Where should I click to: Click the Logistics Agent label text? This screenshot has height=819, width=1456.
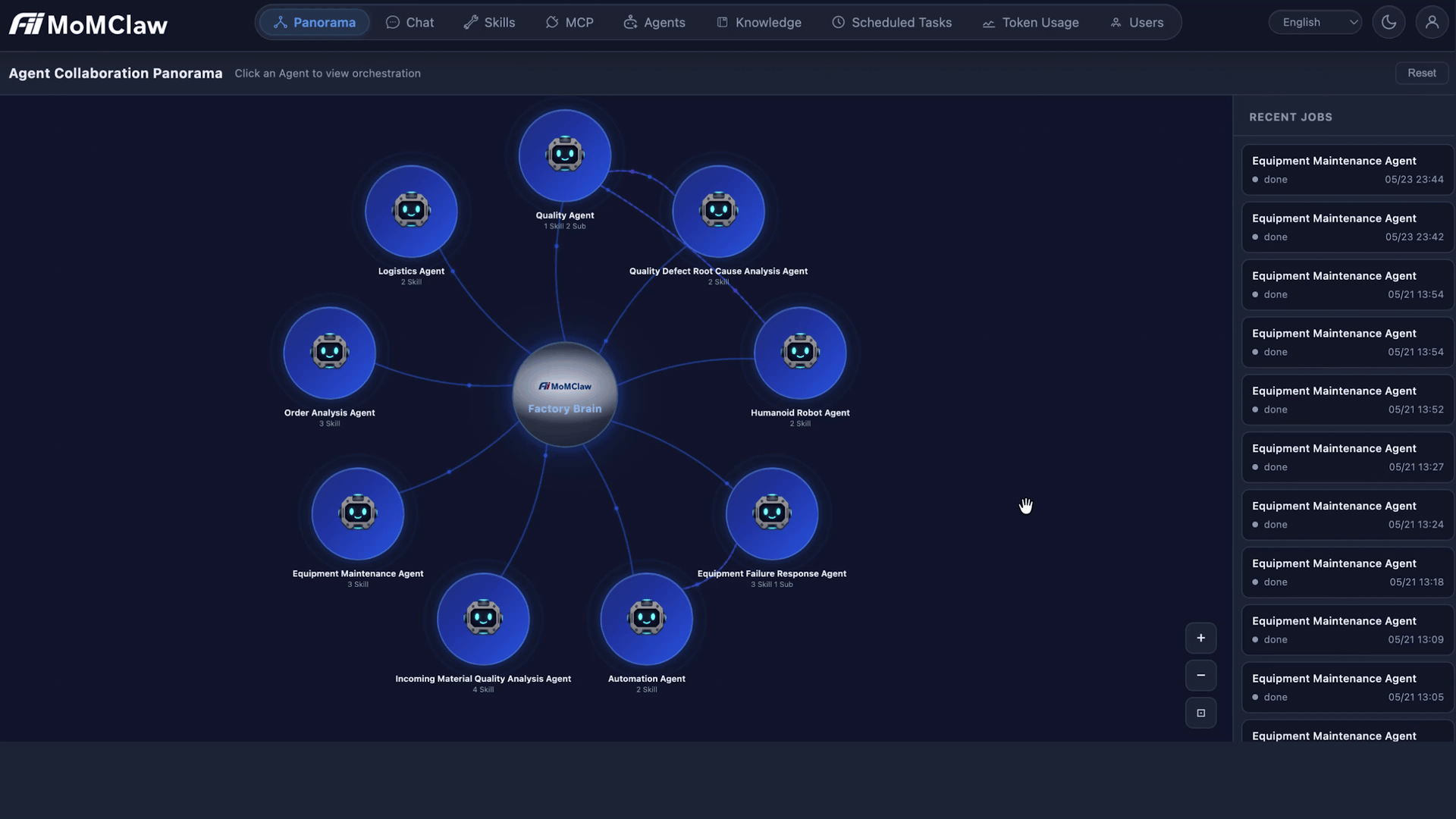tap(411, 271)
